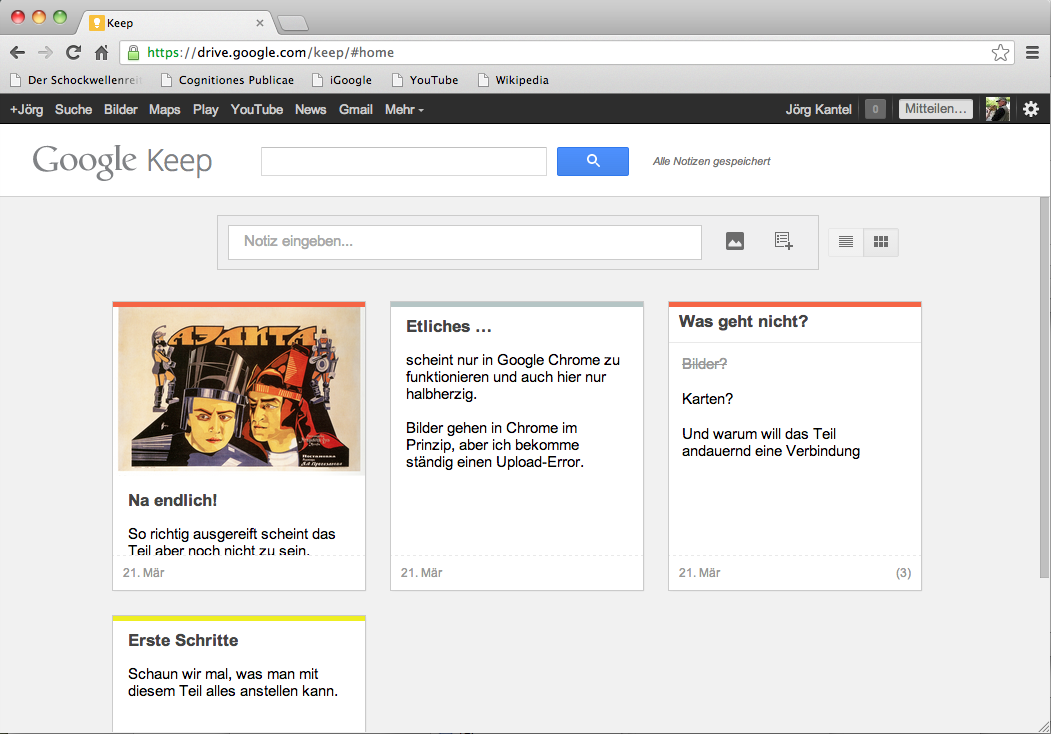Click the Und warum will das Teil item
Screen dimensions: 1051x734
[771, 442]
